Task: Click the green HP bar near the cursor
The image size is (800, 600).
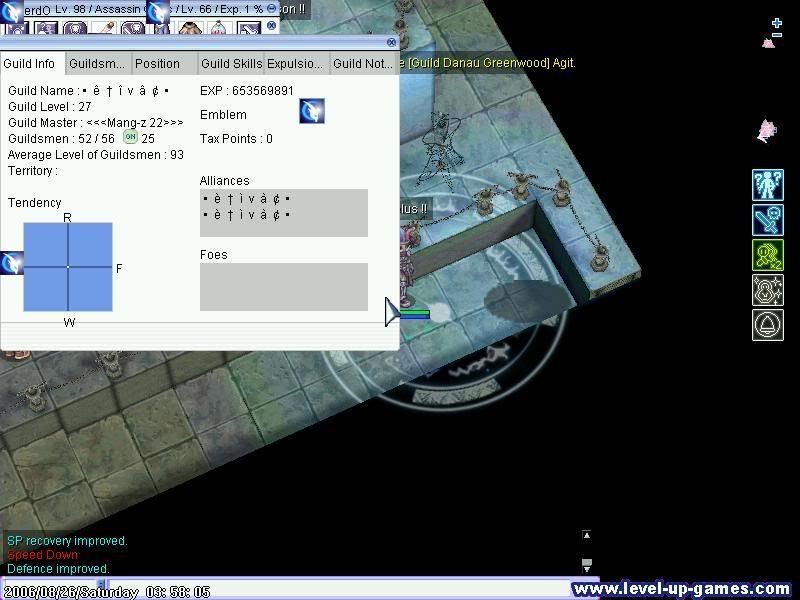Action: coord(415,312)
